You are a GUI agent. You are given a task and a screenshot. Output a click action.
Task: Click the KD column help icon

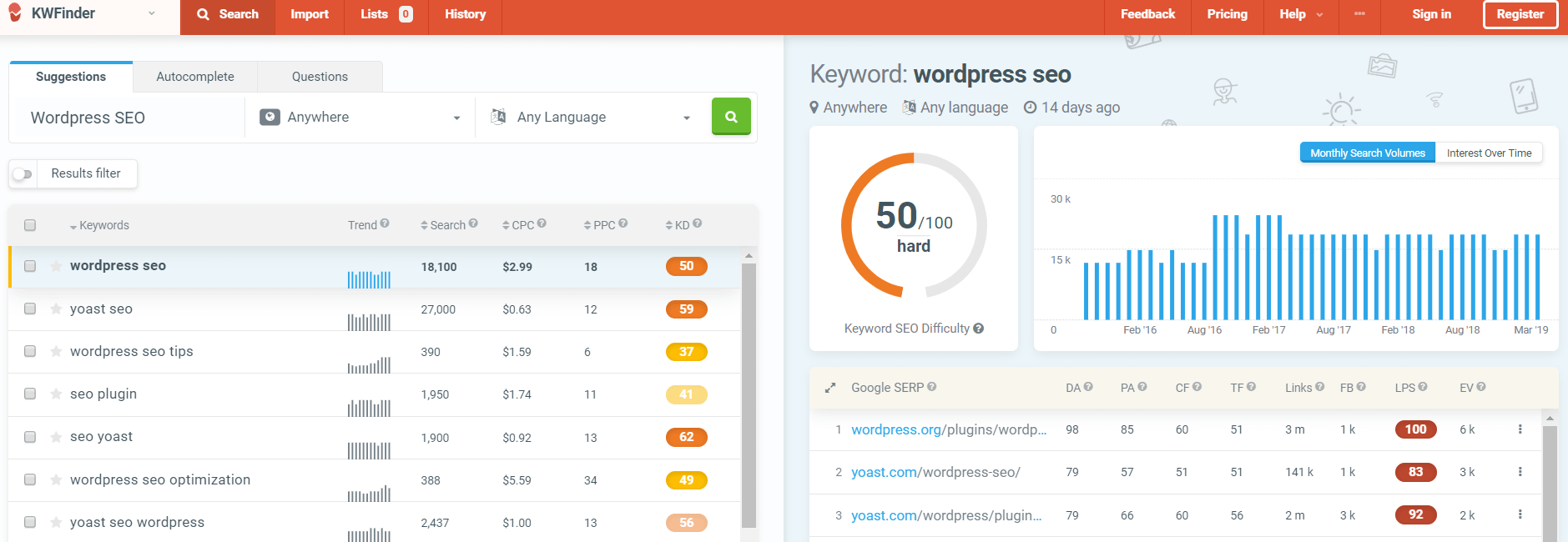(697, 223)
